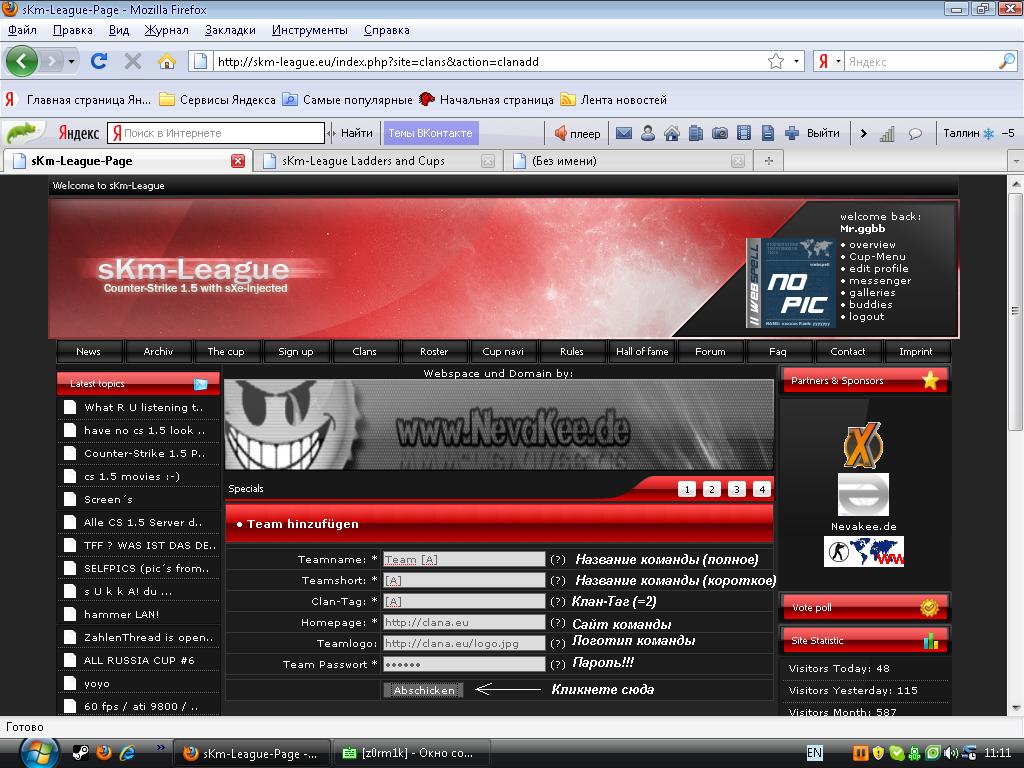The height and width of the screenshot is (768, 1024).
Task: Open the Firefox home page icon
Action: coord(167,61)
